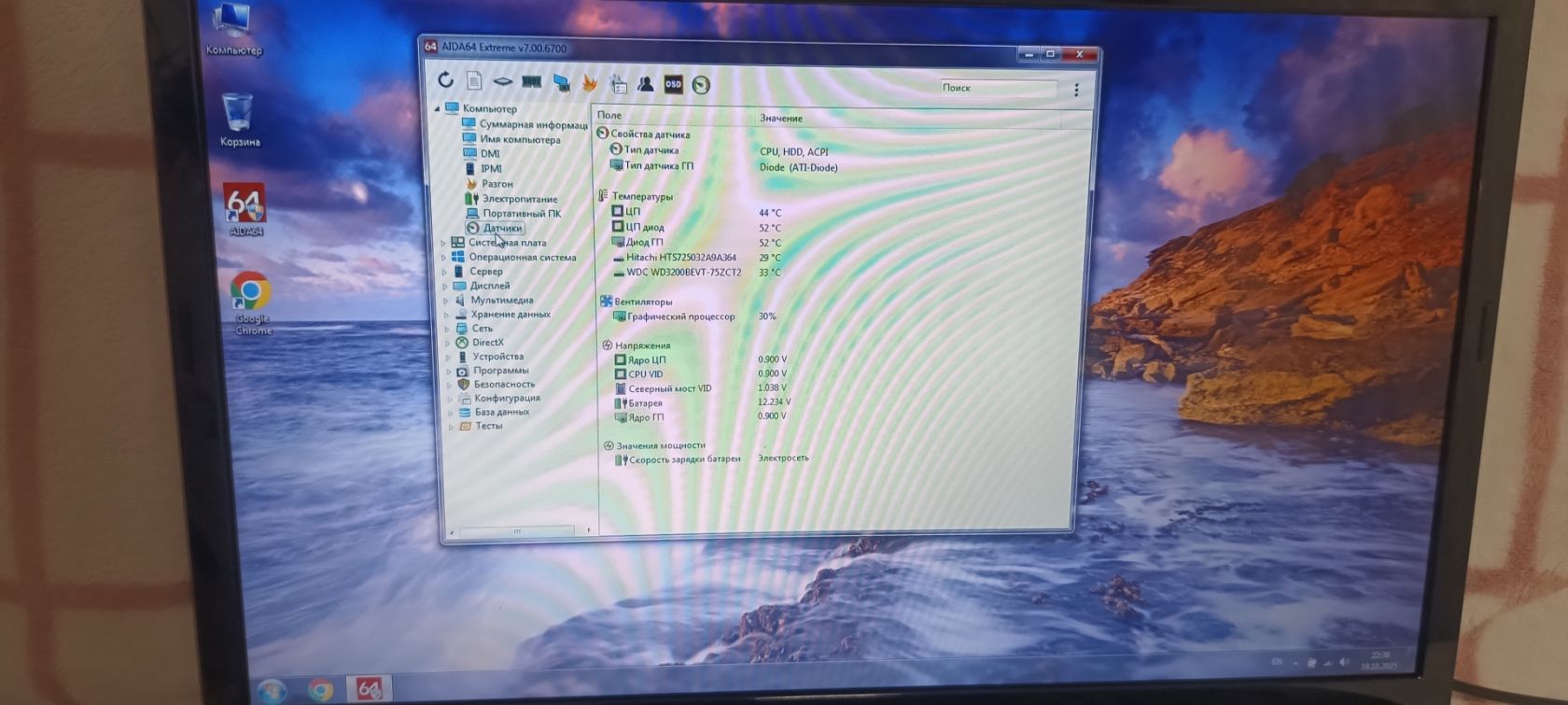Click the user profile toolbar icon
The width and height of the screenshot is (1568, 705).
[645, 84]
